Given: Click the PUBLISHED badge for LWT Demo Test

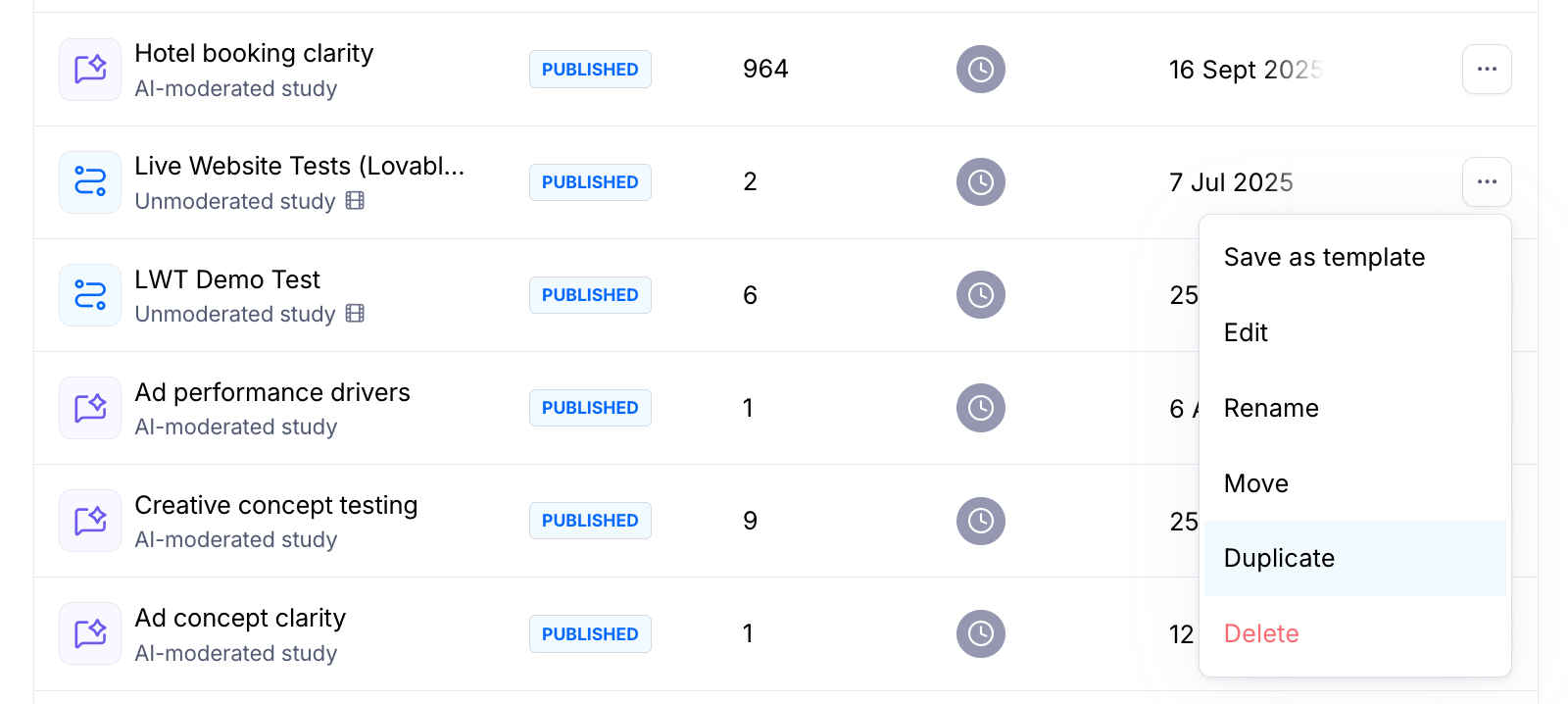Looking at the screenshot, I should coord(590,295).
